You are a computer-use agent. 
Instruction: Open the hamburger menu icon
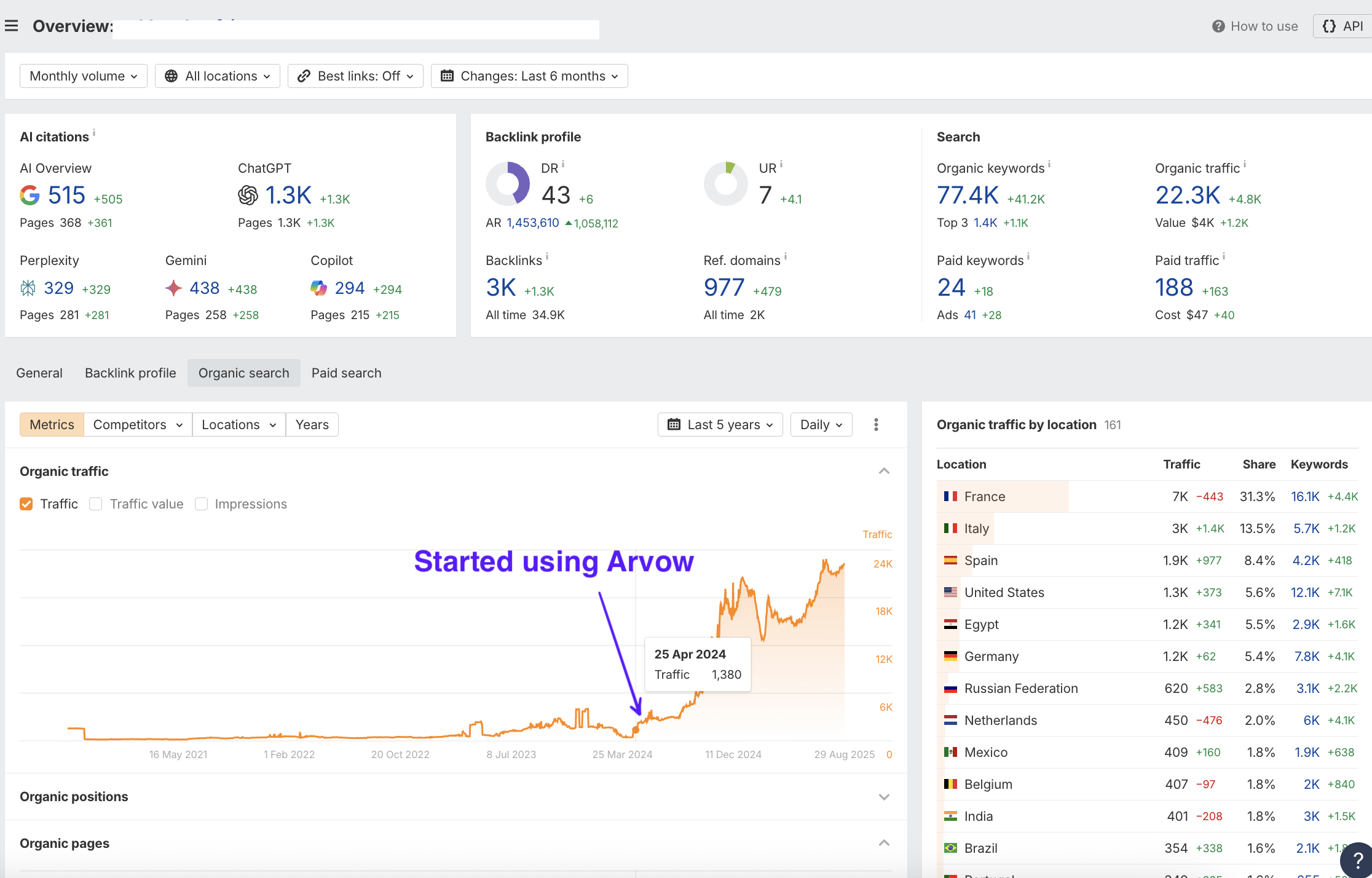pyautogui.click(x=11, y=26)
